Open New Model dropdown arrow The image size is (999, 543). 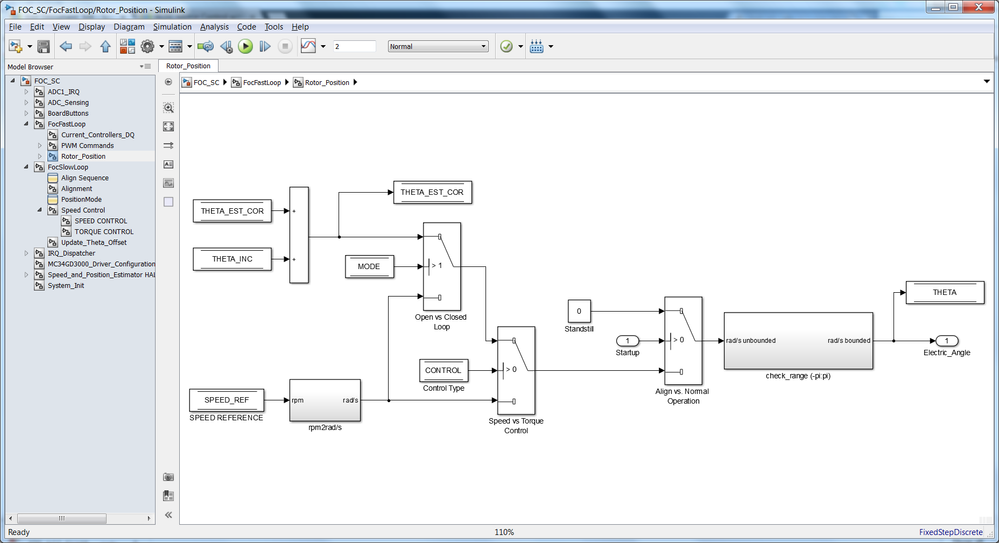coord(29,47)
